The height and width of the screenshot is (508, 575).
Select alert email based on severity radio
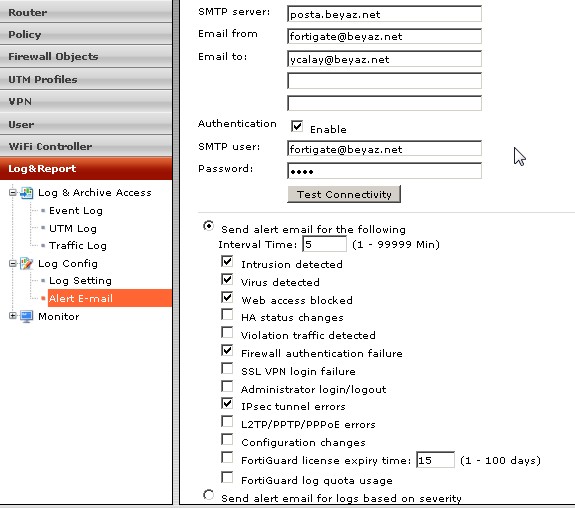208,495
